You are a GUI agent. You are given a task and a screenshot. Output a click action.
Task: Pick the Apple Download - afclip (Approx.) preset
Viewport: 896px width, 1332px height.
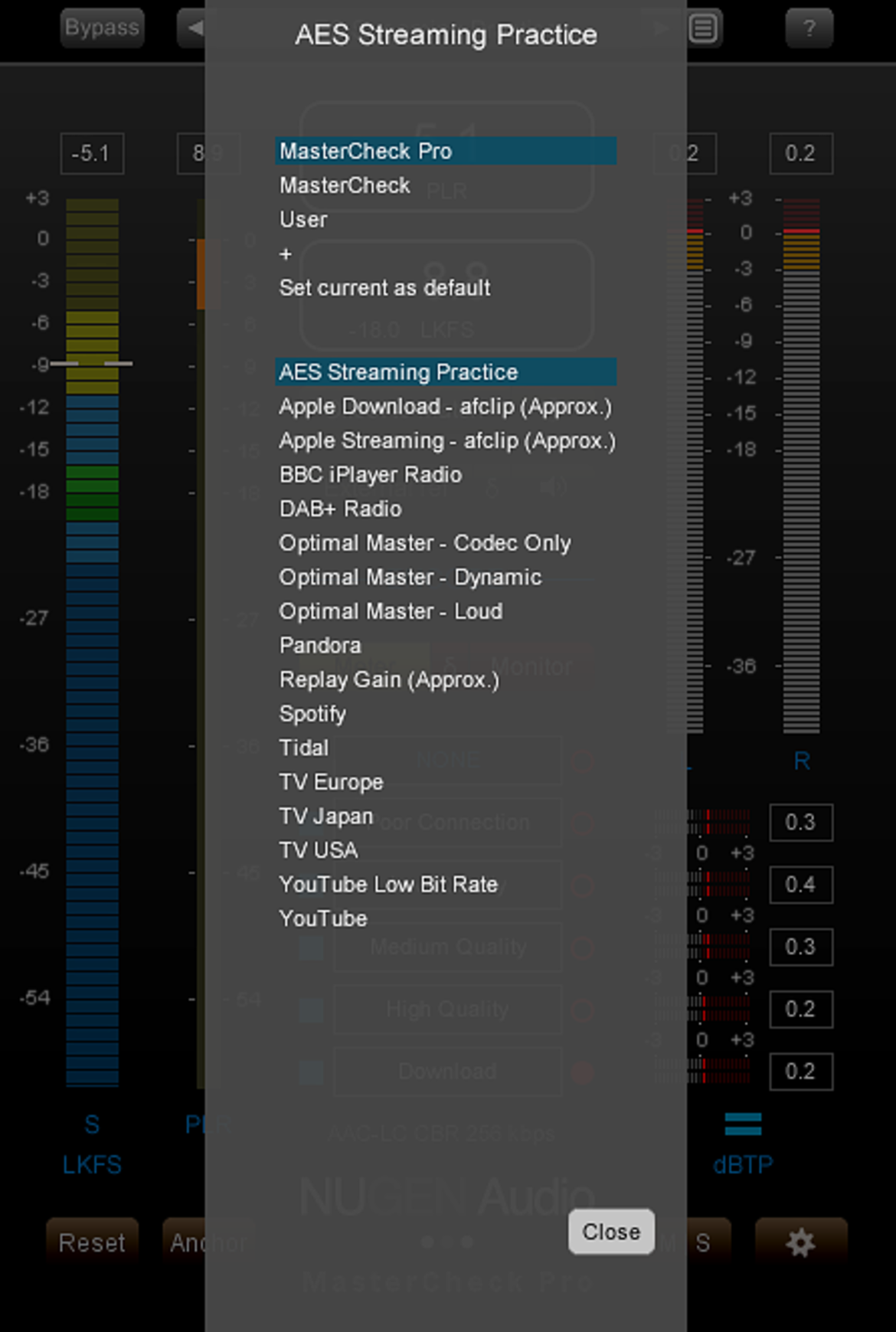[446, 407]
